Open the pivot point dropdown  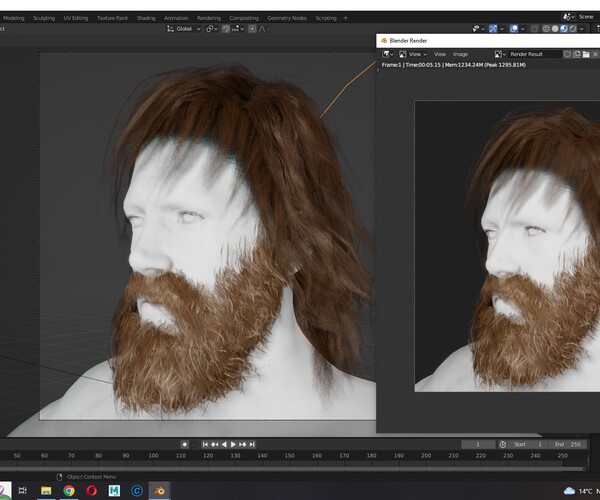212,29
